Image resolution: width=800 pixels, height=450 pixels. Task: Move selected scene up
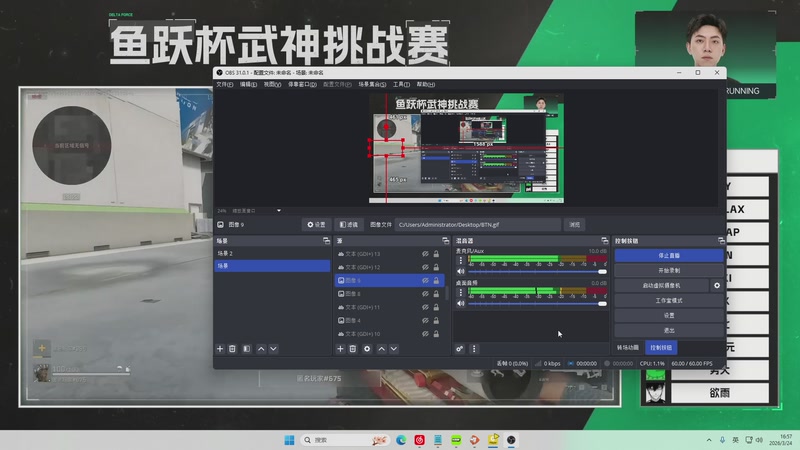click(x=261, y=349)
